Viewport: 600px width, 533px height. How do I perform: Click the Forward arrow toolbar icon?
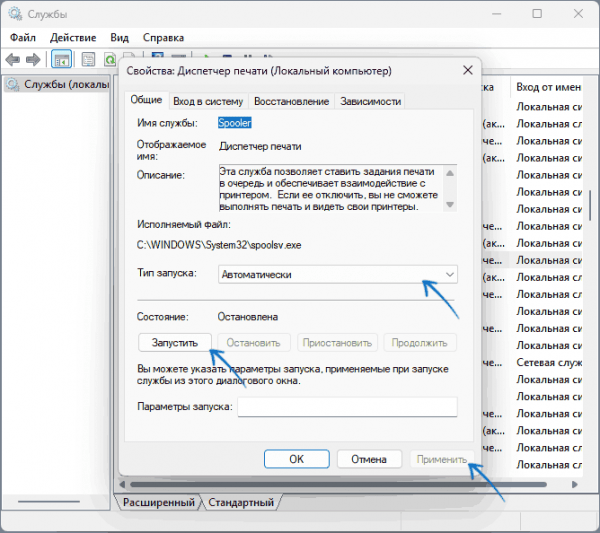[x=33, y=60]
